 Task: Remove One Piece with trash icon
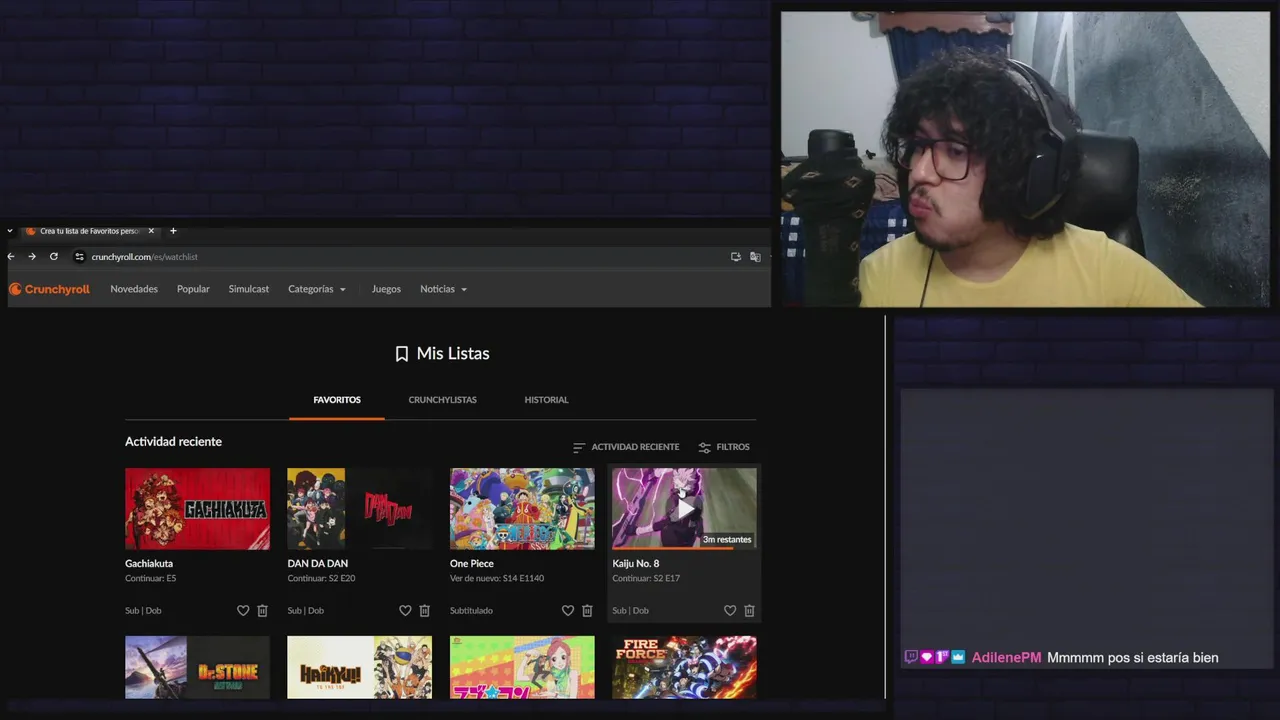(587, 611)
